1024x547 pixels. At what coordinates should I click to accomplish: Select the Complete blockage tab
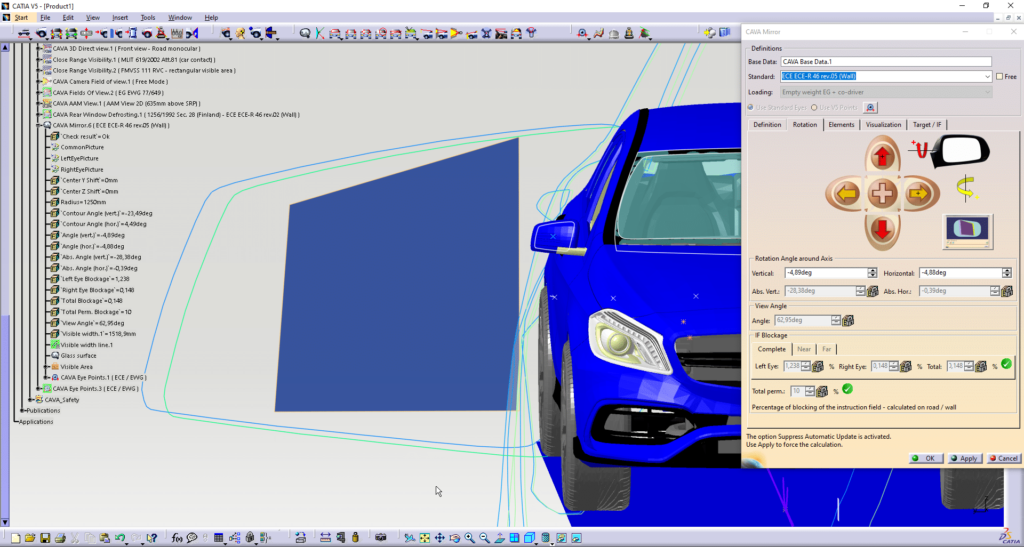point(771,349)
